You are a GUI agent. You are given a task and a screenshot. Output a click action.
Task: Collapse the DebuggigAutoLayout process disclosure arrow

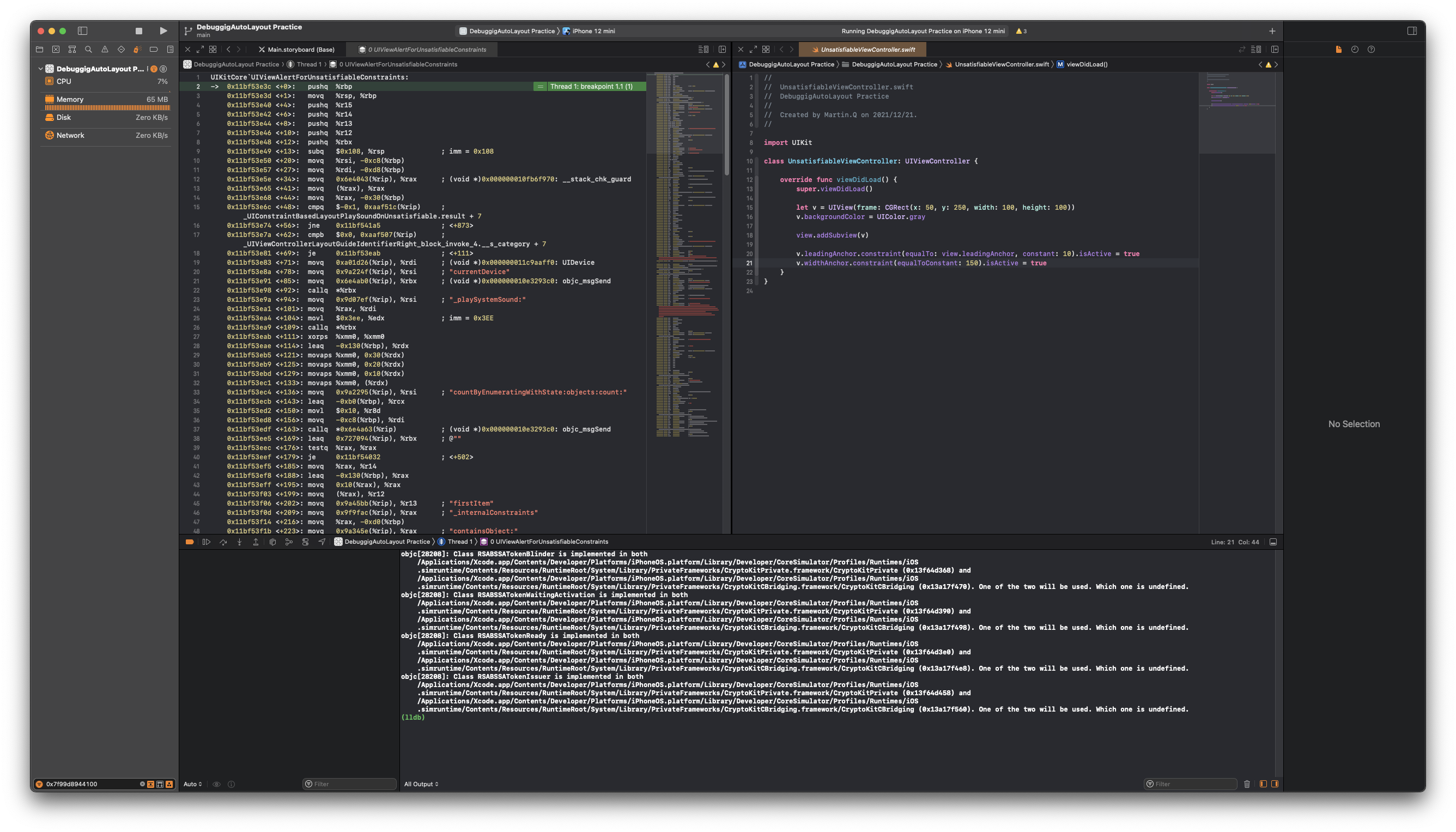40,69
